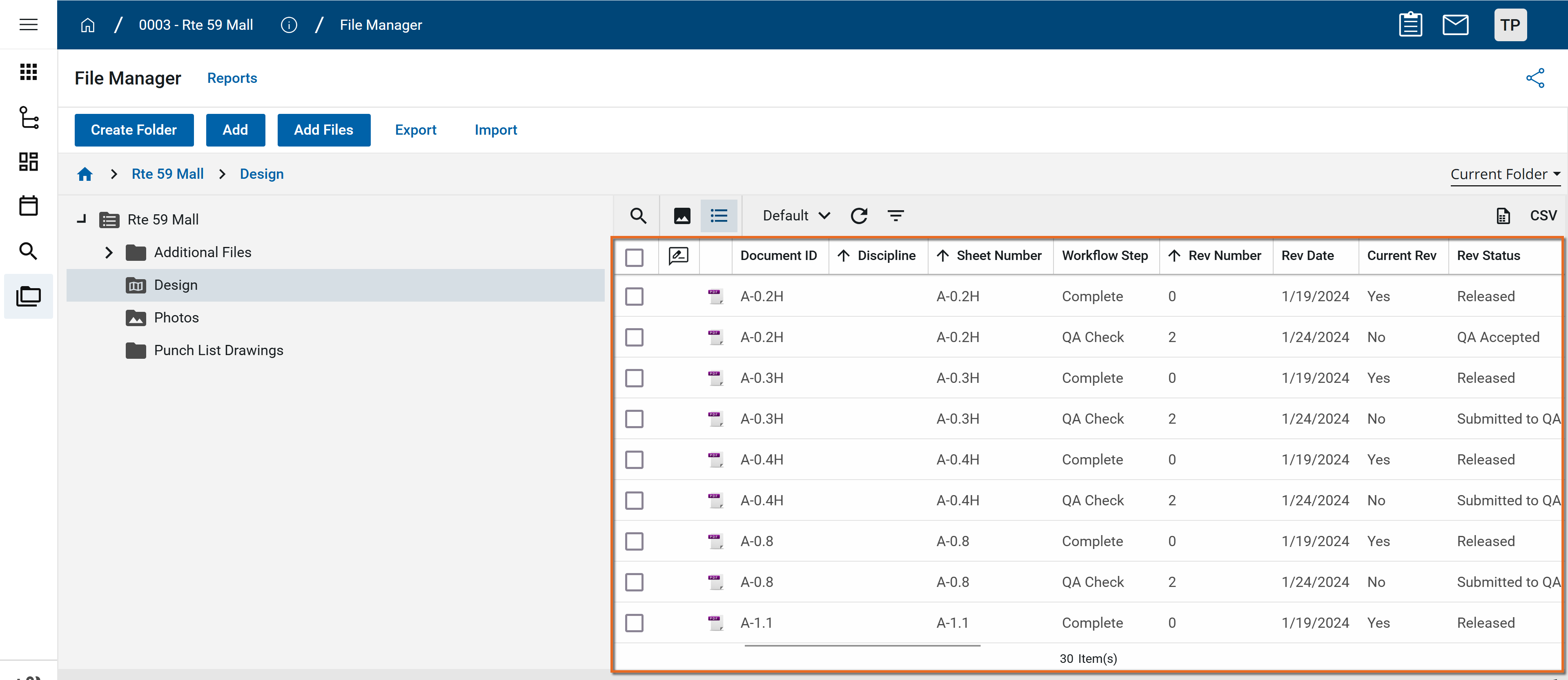Click the Export link

(415, 130)
